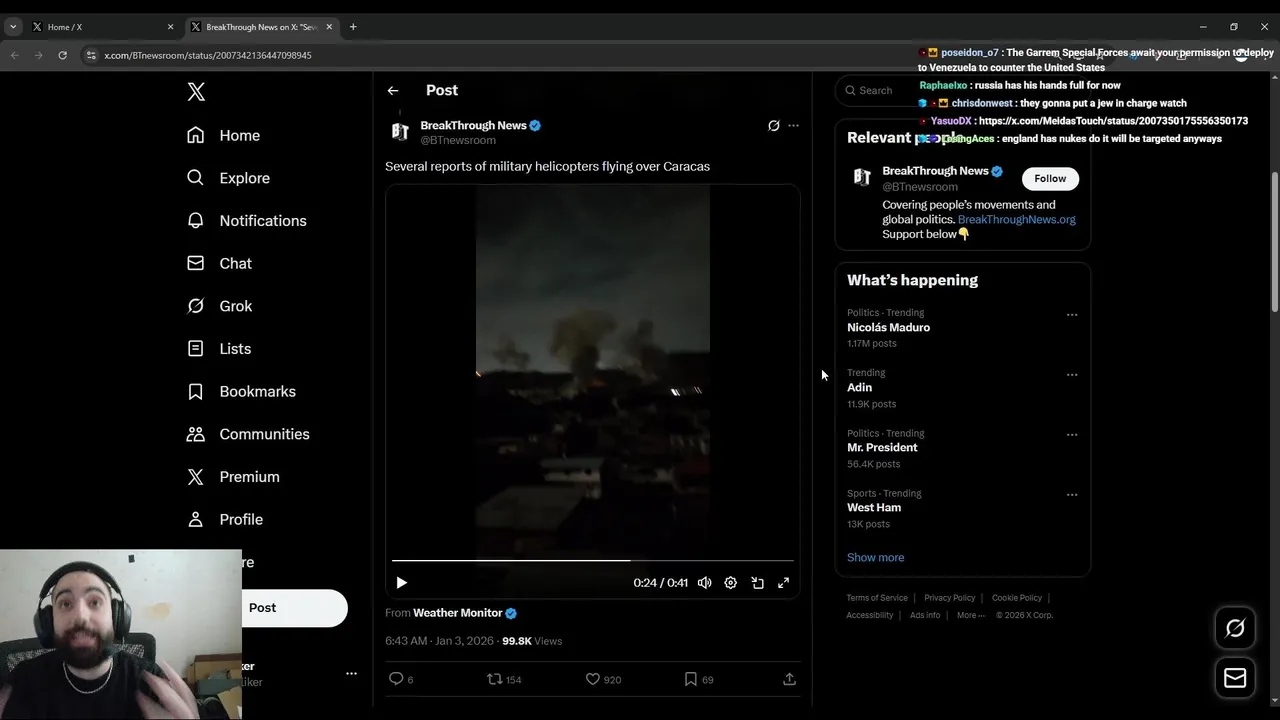Click the Bookmarks ribbon icon in sidebar

(196, 391)
